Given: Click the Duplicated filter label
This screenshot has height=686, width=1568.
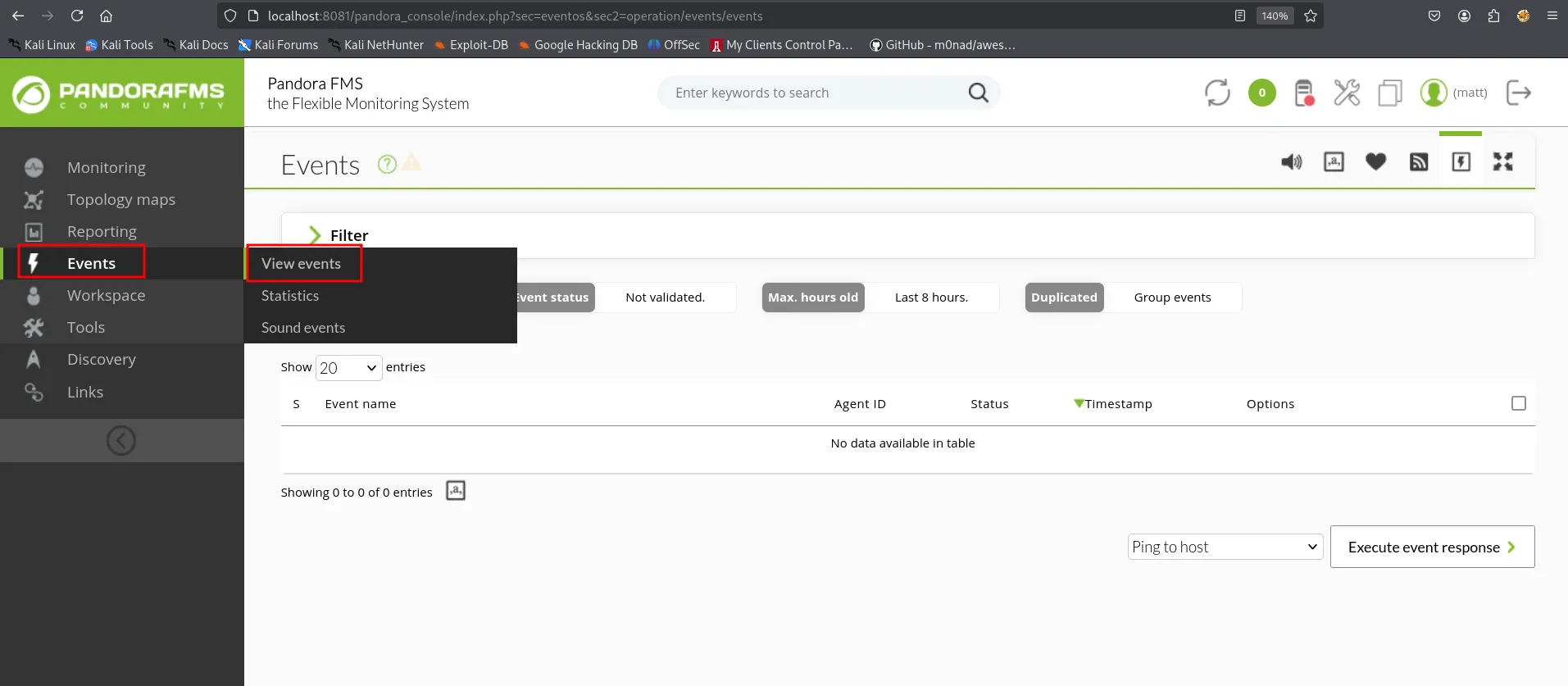Looking at the screenshot, I should coord(1064,297).
